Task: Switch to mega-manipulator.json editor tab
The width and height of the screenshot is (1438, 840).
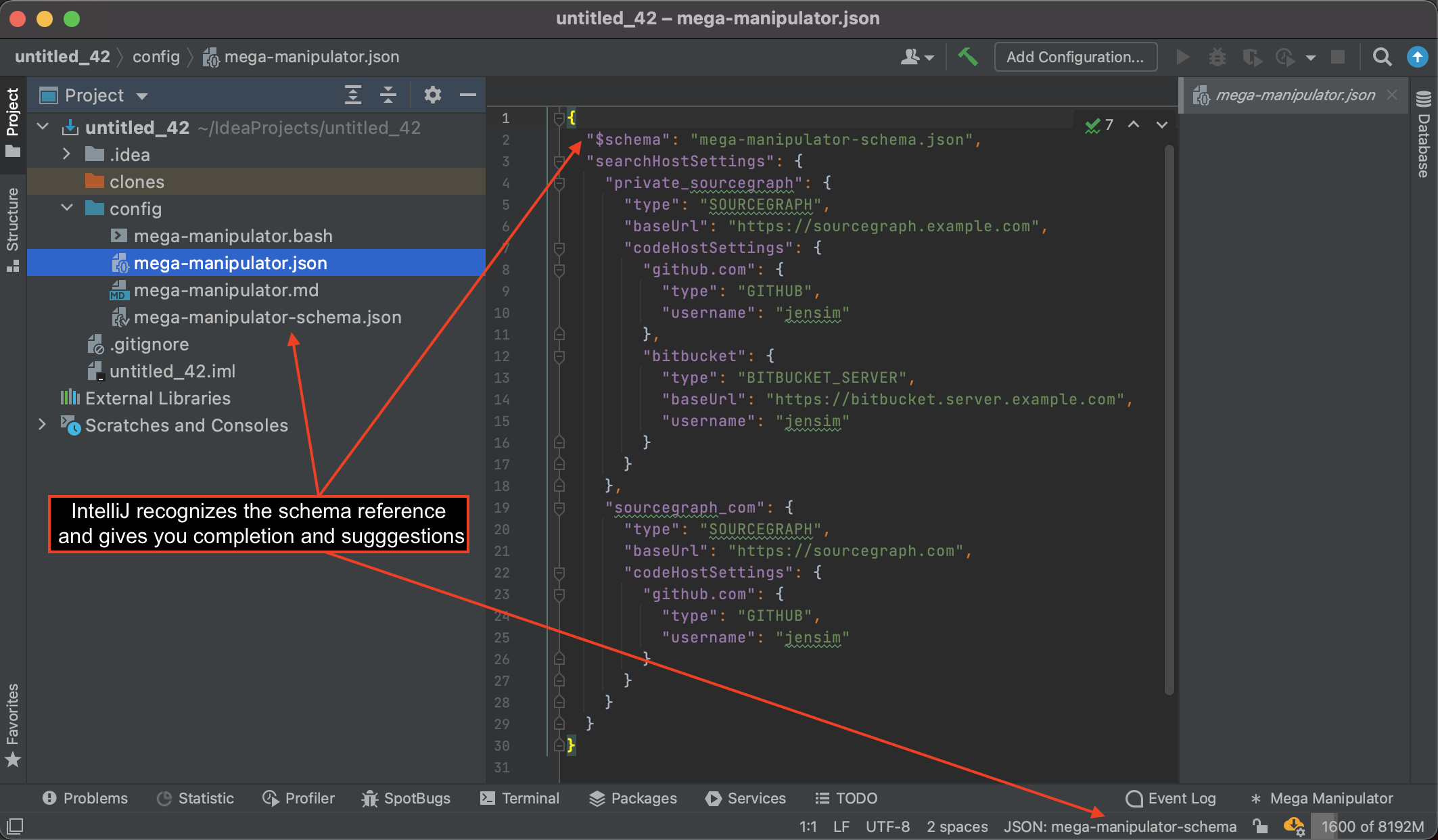Action: click(1295, 95)
